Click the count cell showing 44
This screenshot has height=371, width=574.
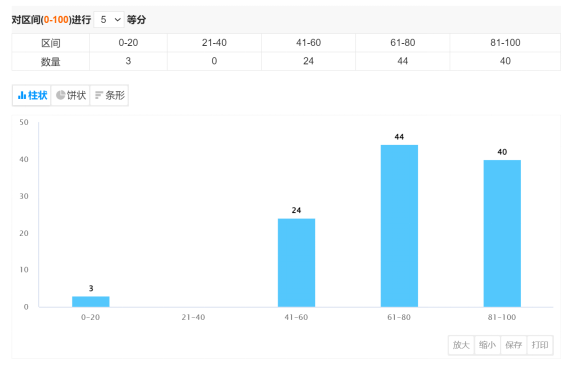pyautogui.click(x=403, y=61)
